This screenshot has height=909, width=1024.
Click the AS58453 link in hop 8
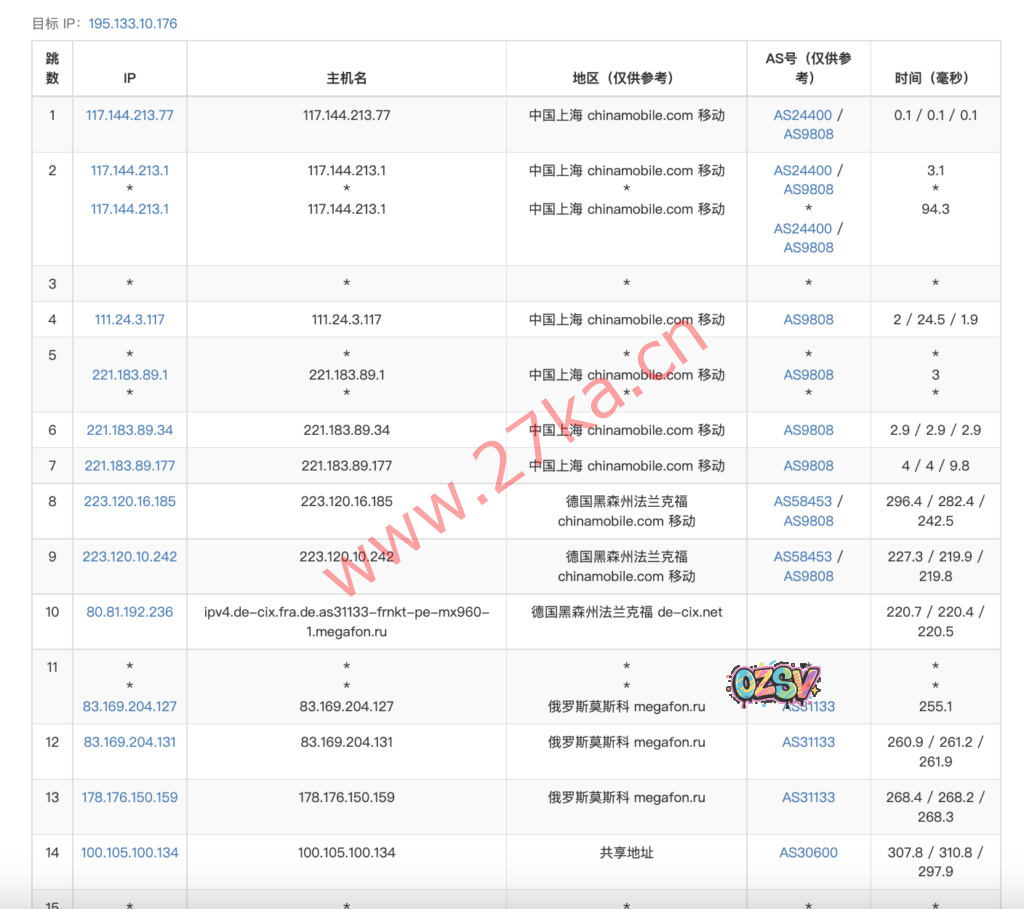tap(802, 501)
